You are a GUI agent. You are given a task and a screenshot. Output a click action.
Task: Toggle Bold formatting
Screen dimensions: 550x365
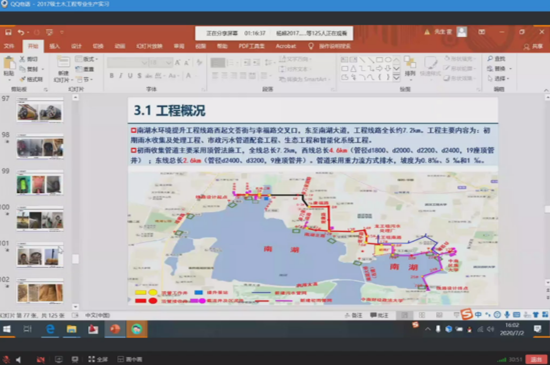click(112, 75)
